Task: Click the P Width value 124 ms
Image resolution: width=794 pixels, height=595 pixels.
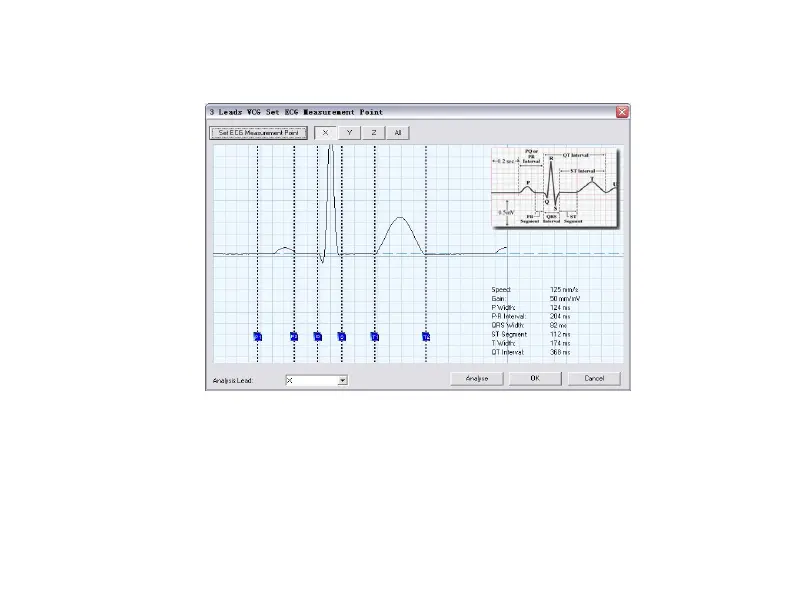Action: 560,307
